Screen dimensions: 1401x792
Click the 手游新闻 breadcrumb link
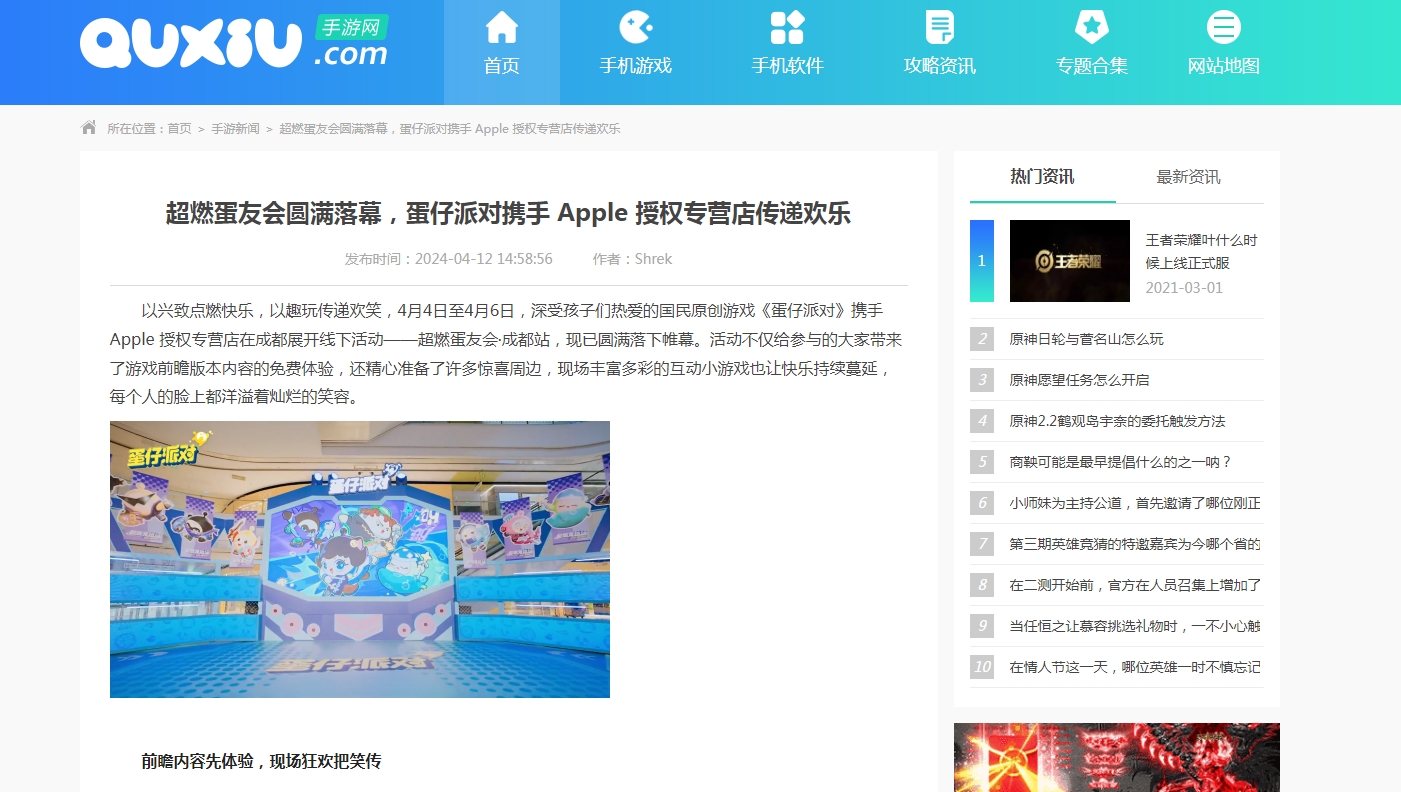tap(235, 129)
